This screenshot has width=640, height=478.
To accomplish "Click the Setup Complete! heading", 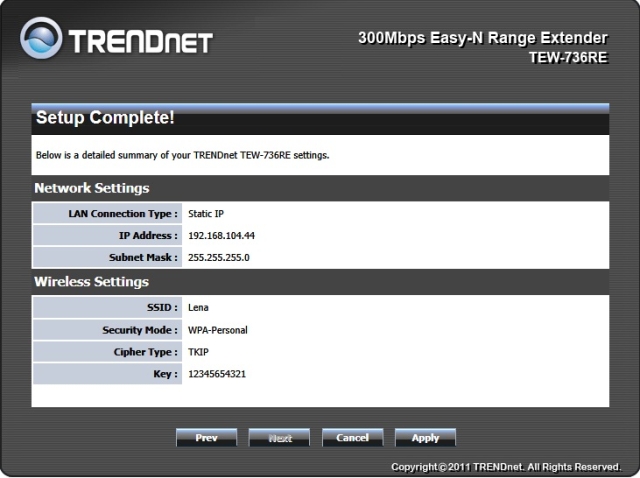I will 105,119.
